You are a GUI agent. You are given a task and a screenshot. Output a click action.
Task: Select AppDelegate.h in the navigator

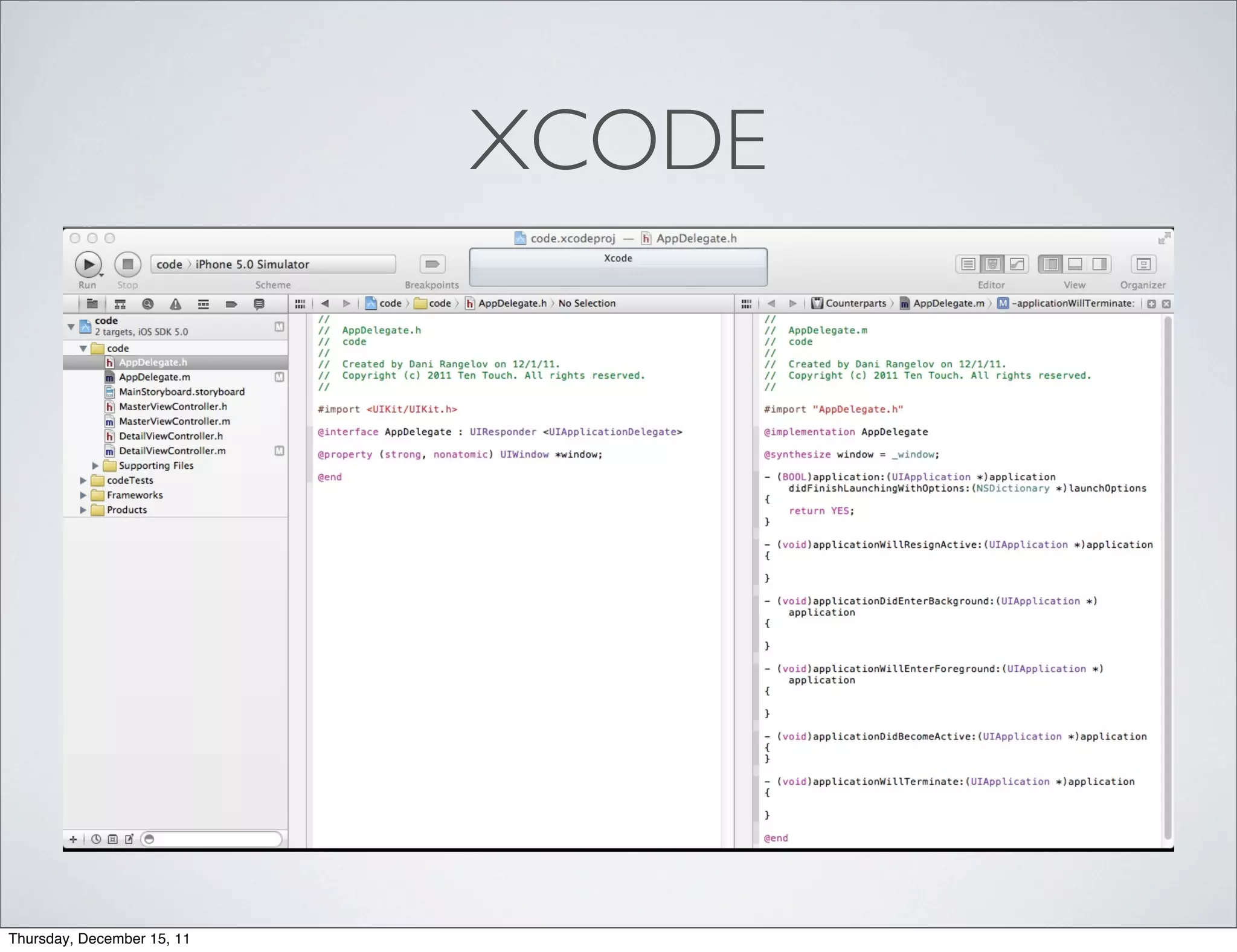point(175,362)
